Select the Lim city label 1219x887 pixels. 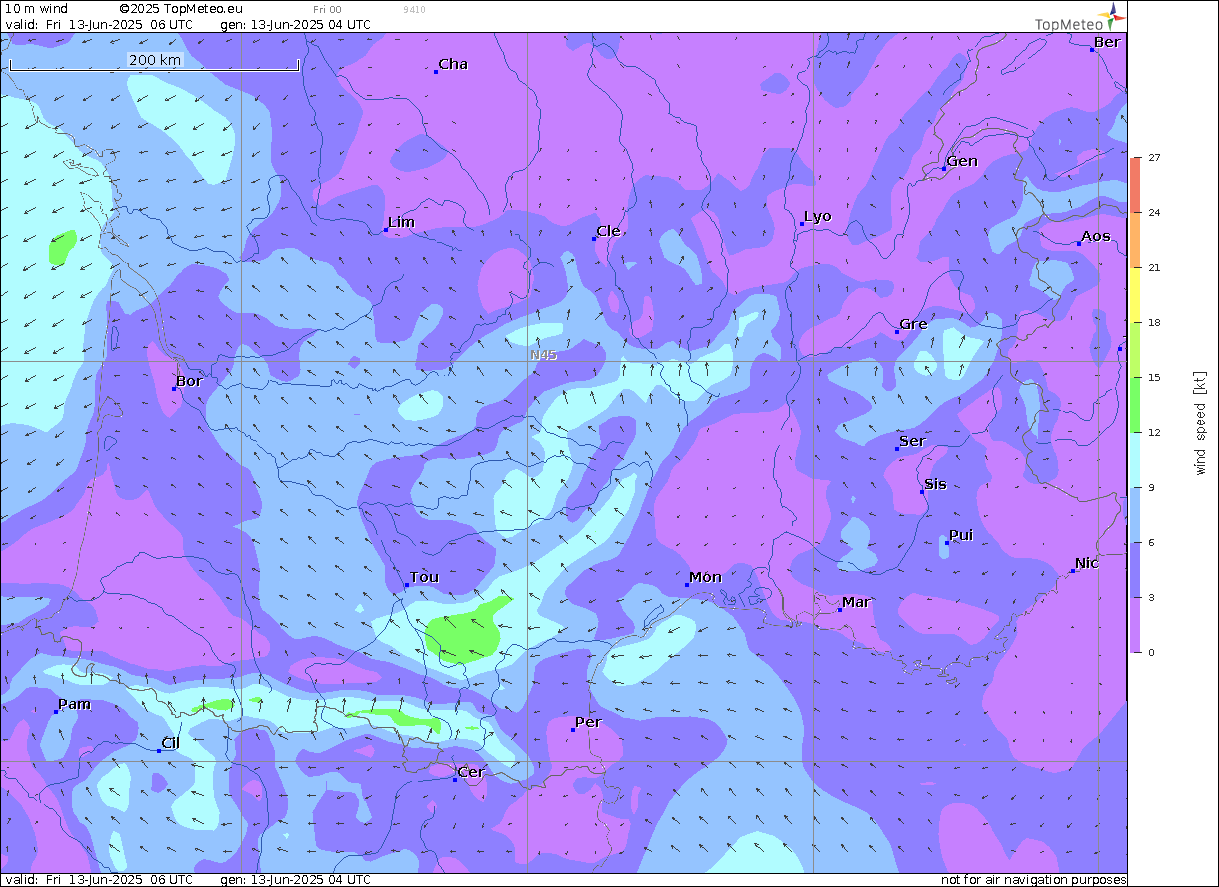point(401,222)
